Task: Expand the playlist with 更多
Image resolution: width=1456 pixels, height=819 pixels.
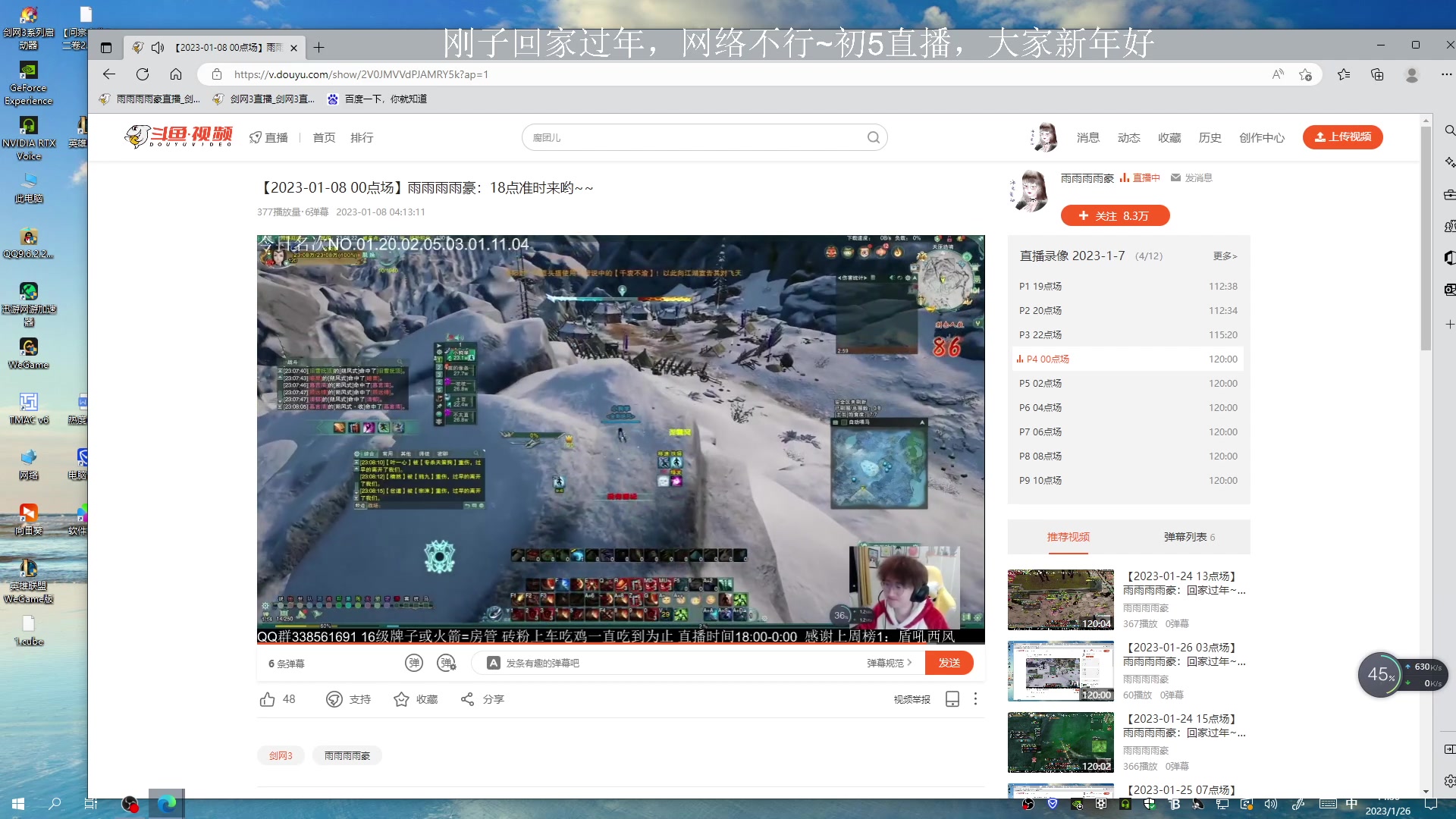Action: coord(1225,256)
